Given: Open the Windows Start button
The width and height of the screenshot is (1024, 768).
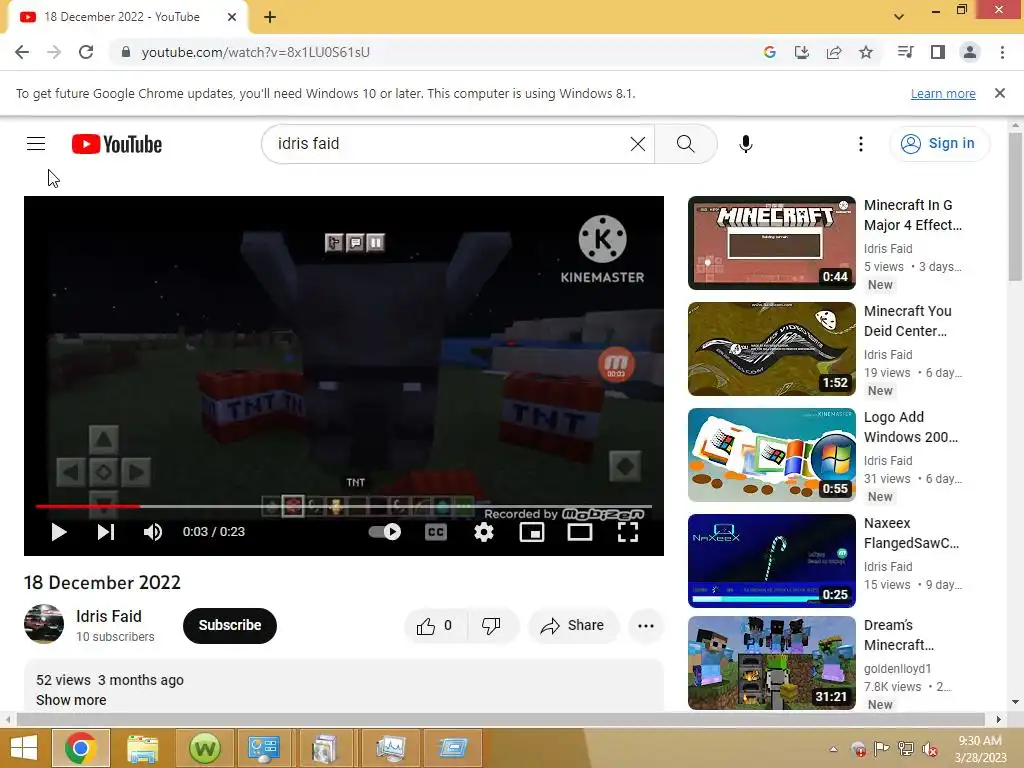Looking at the screenshot, I should pos(24,748).
